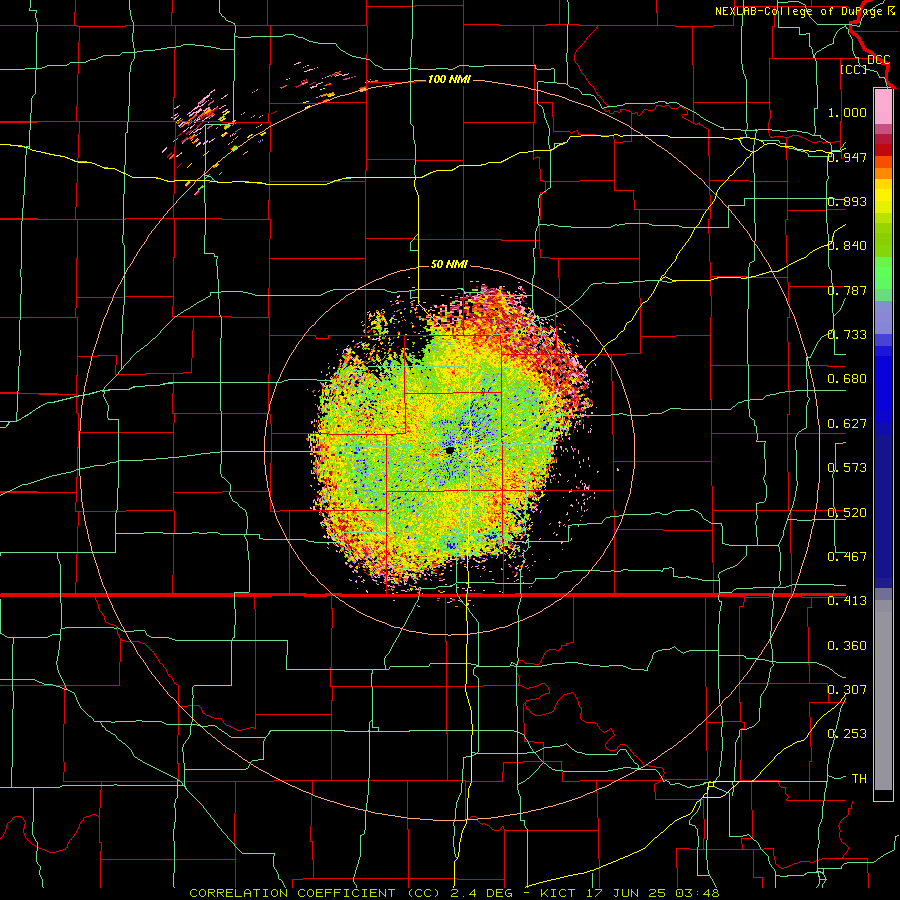This screenshot has height=900, width=900.
Task: Click the 100 NMI range ring label
Action: click(449, 79)
